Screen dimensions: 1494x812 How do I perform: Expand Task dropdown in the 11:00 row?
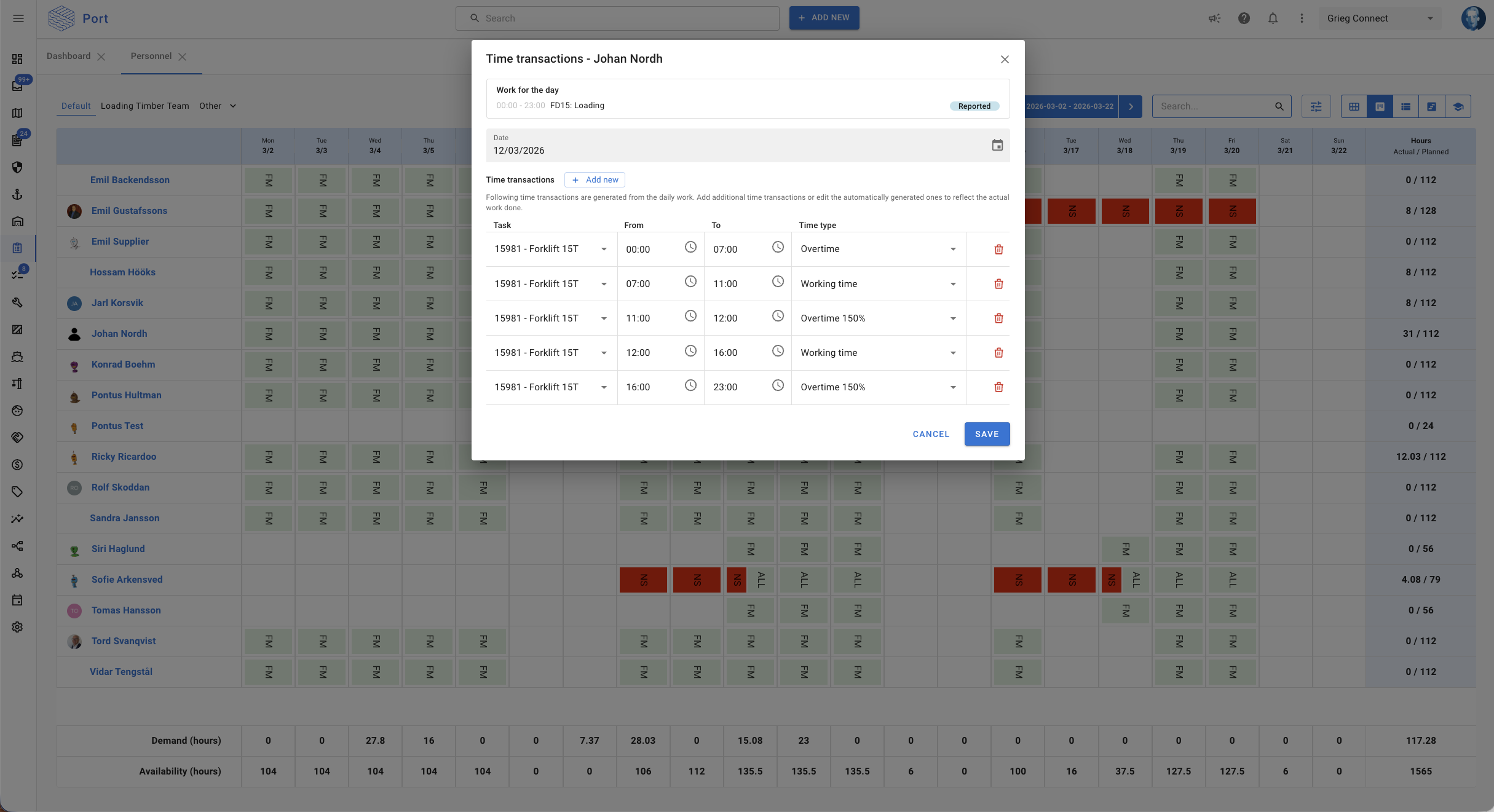[604, 318]
